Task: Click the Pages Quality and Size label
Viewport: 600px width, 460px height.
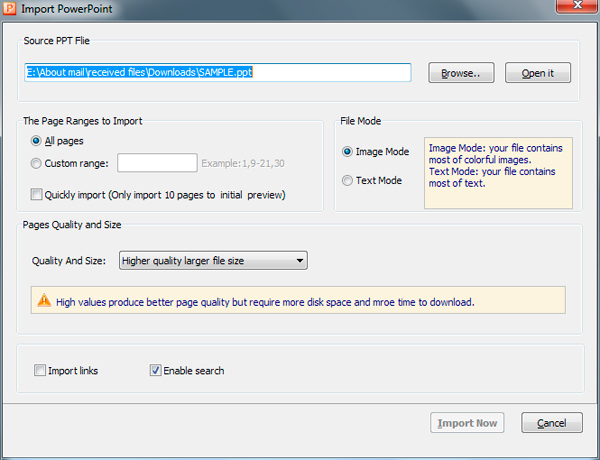Action: (72, 225)
